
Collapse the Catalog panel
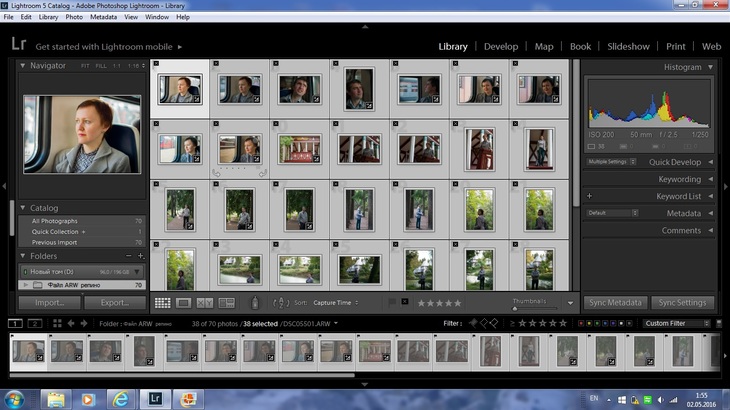point(22,208)
